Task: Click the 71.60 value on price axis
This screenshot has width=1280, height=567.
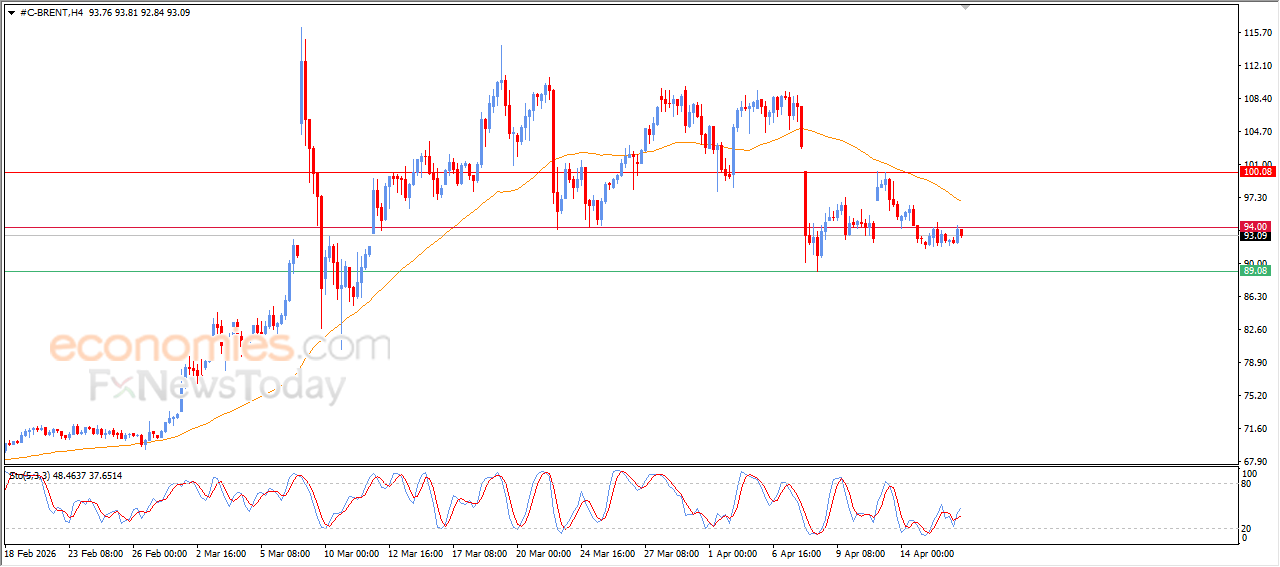Action: click(1255, 429)
